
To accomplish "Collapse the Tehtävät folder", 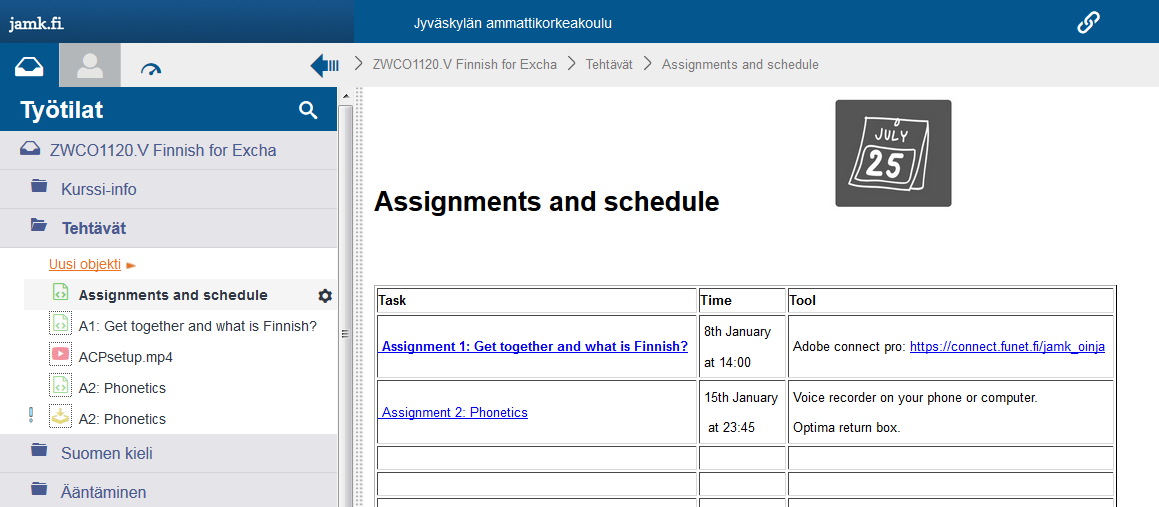I will click(x=93, y=228).
